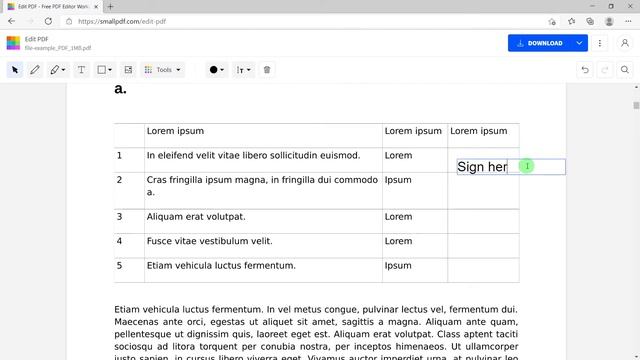The image size is (640, 360).
Task: Click the 'Edit PDF' title text
Action: (36, 39)
